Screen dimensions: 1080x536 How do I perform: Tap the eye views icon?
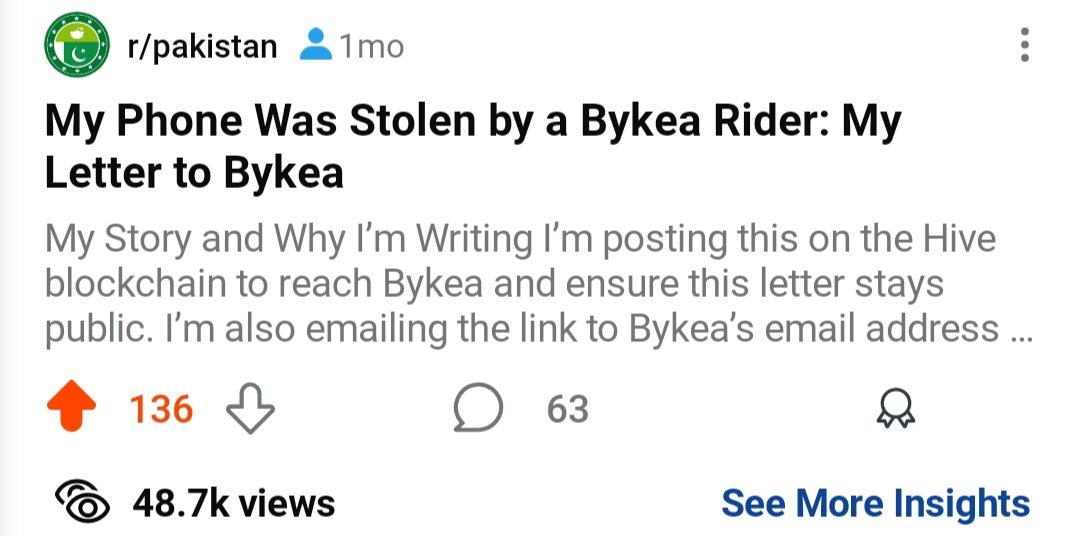(x=83, y=502)
